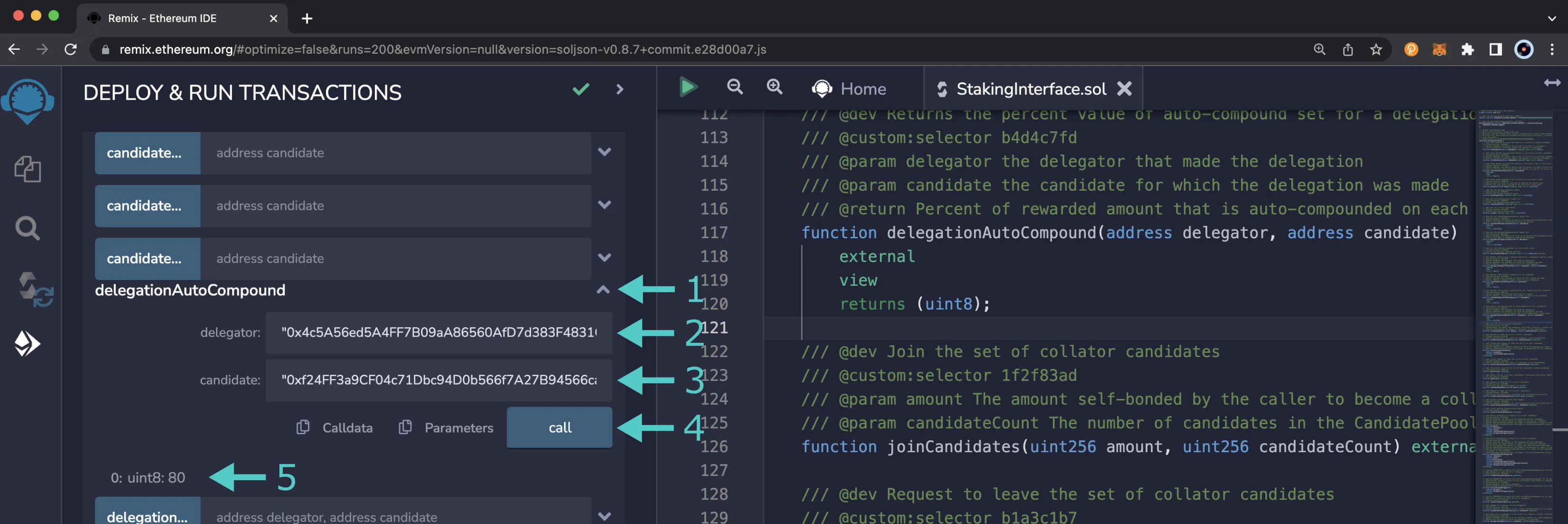Open browser zoom magnifier icon

pyautogui.click(x=1319, y=49)
